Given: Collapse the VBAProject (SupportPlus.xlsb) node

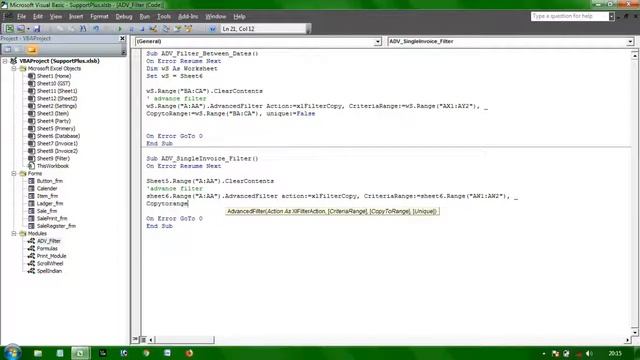Looking at the screenshot, I should click(x=5, y=61).
